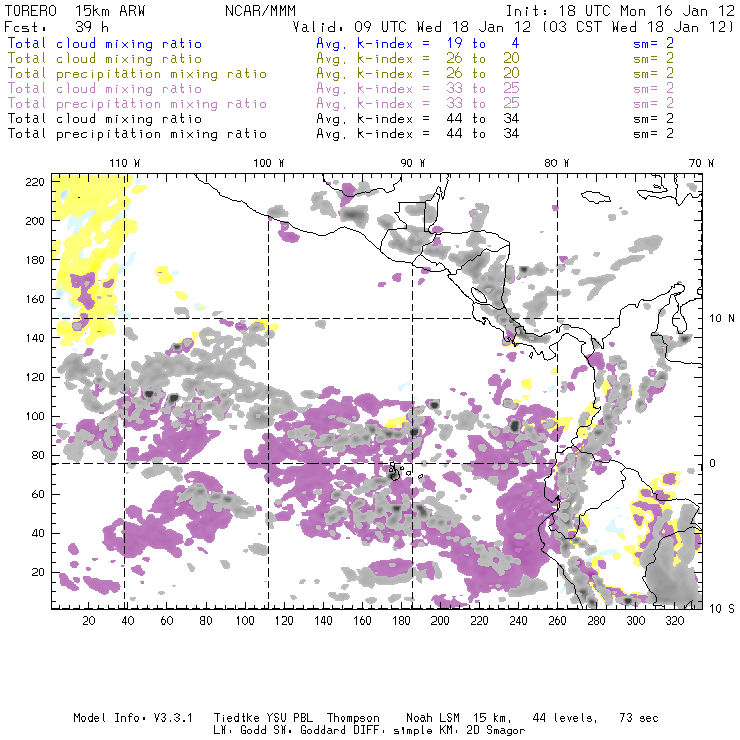Click 'LW: Godd' in the footer

(x=240, y=730)
